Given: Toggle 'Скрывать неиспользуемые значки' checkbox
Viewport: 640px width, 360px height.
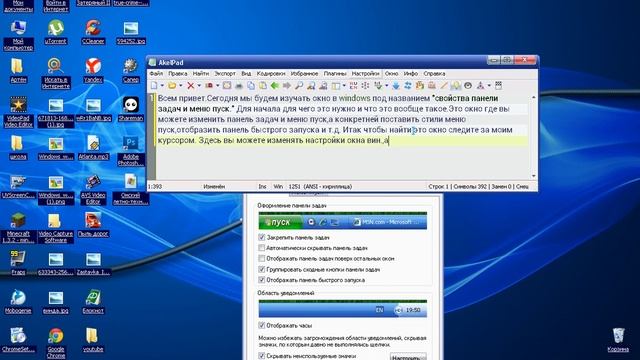Looking at the screenshot, I should click(x=262, y=356).
